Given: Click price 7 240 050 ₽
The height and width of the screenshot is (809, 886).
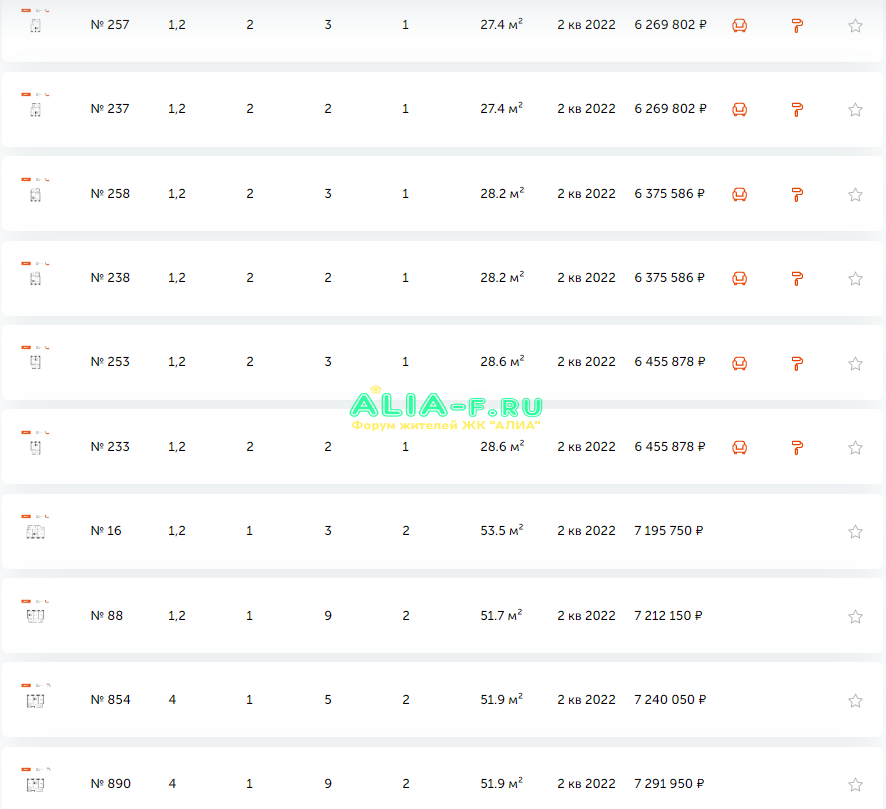Looking at the screenshot, I should tap(670, 700).
